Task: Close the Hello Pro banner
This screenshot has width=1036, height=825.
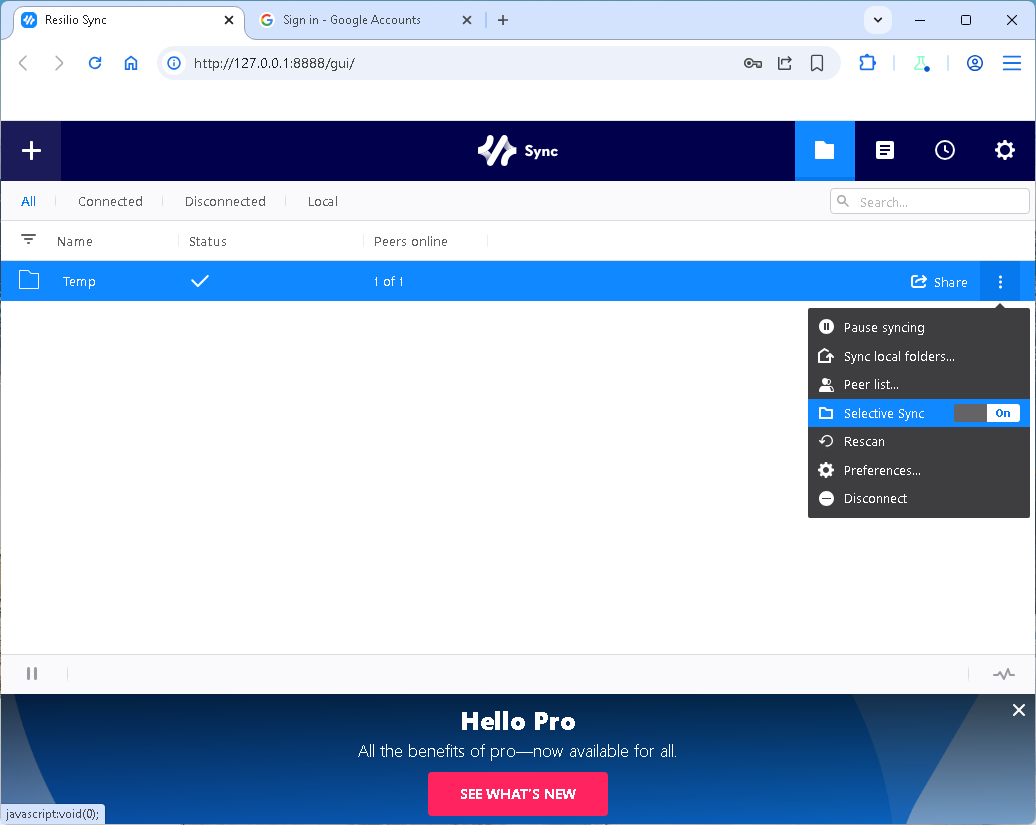Action: point(1018,710)
